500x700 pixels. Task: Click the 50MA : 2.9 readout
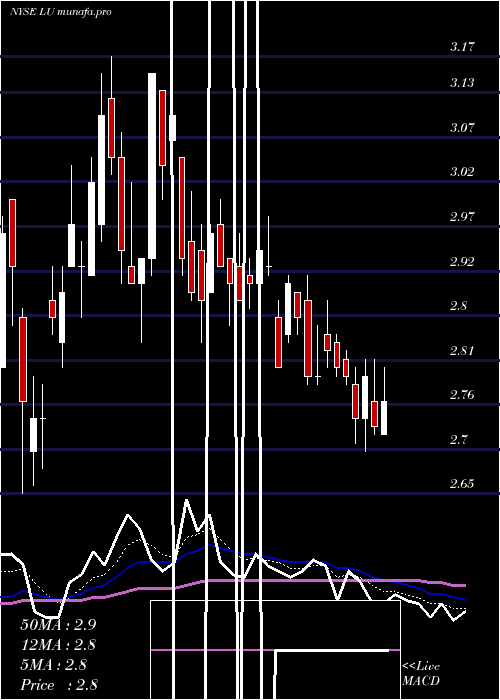tap(58, 625)
